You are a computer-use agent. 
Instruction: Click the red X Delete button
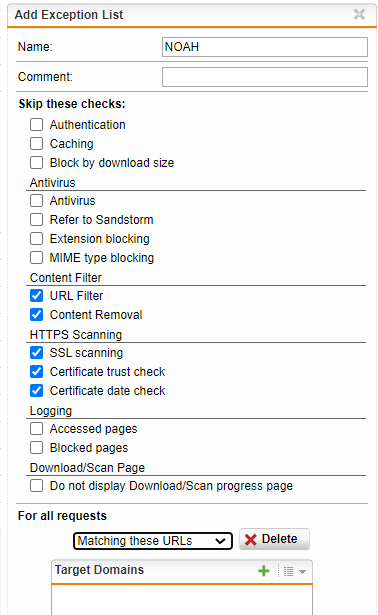274,539
